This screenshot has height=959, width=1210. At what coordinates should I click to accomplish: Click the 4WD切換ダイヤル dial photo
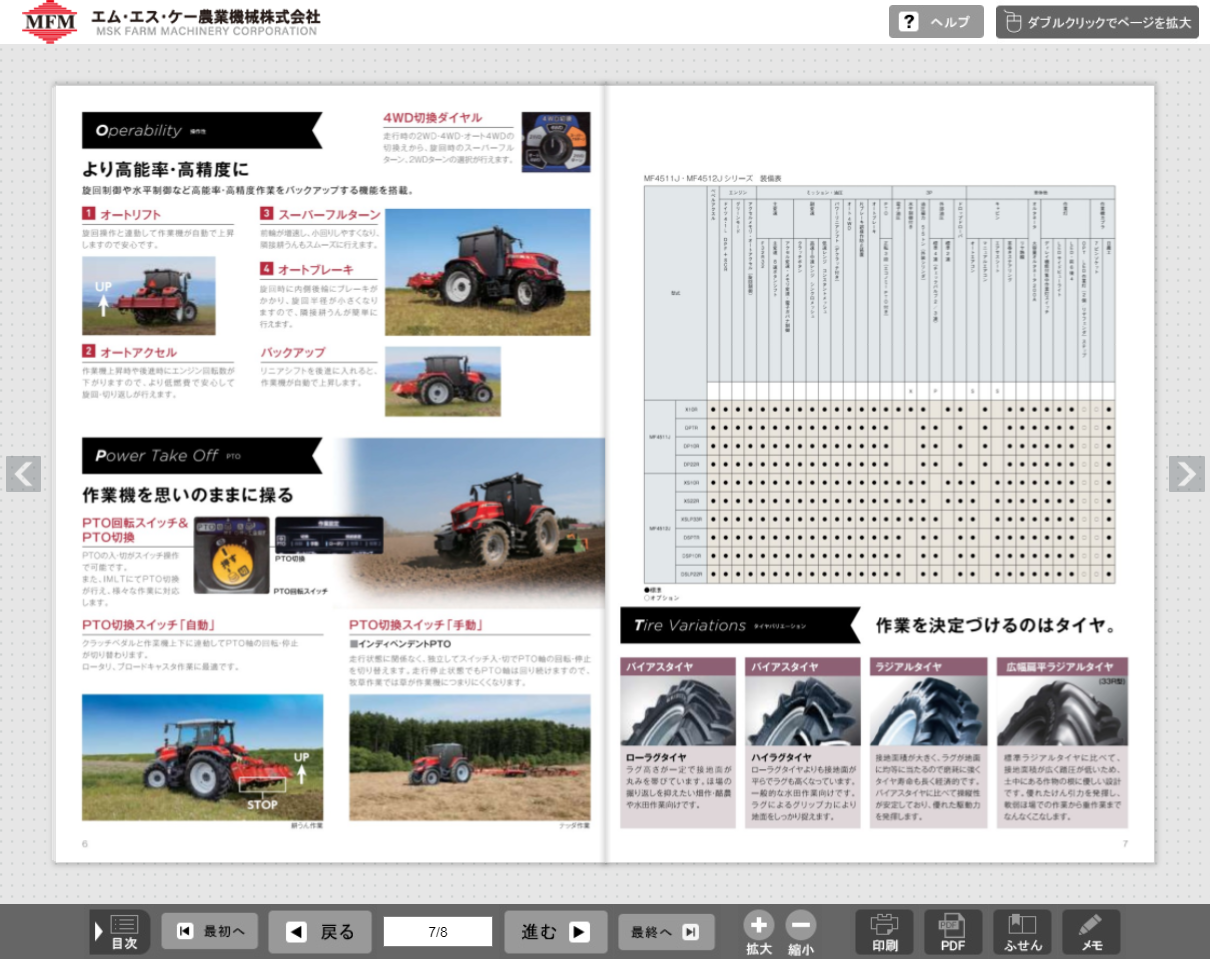[556, 142]
